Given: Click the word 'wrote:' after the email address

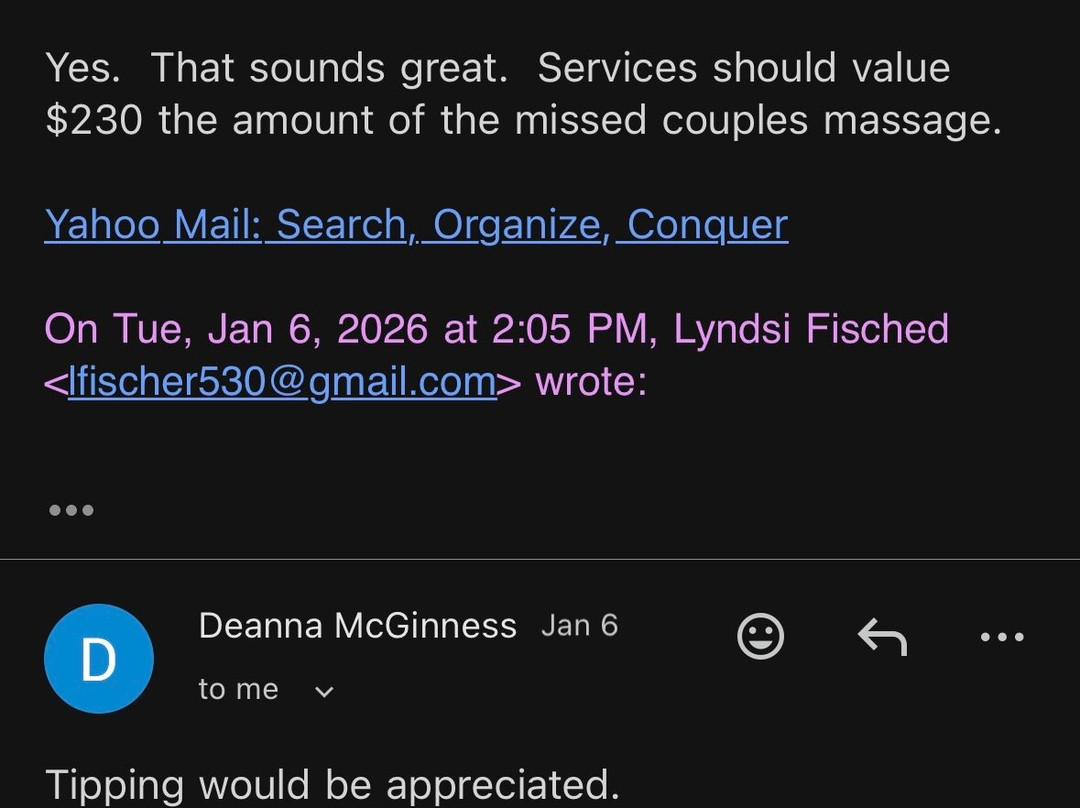Looking at the screenshot, I should pos(591,382).
